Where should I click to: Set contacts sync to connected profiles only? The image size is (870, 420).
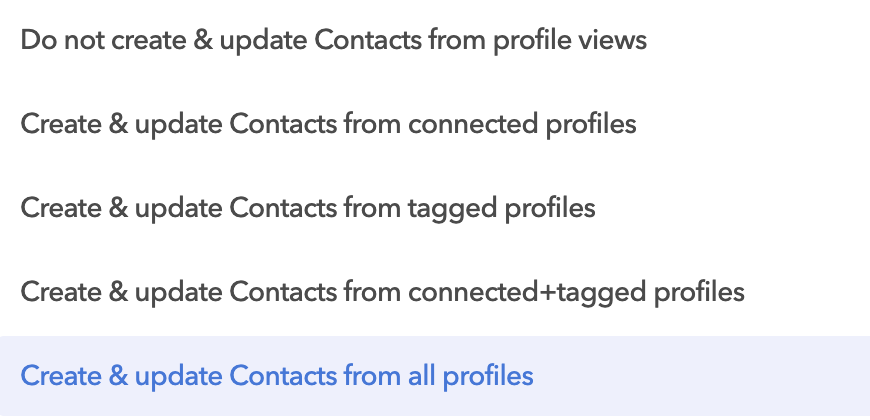click(435, 125)
